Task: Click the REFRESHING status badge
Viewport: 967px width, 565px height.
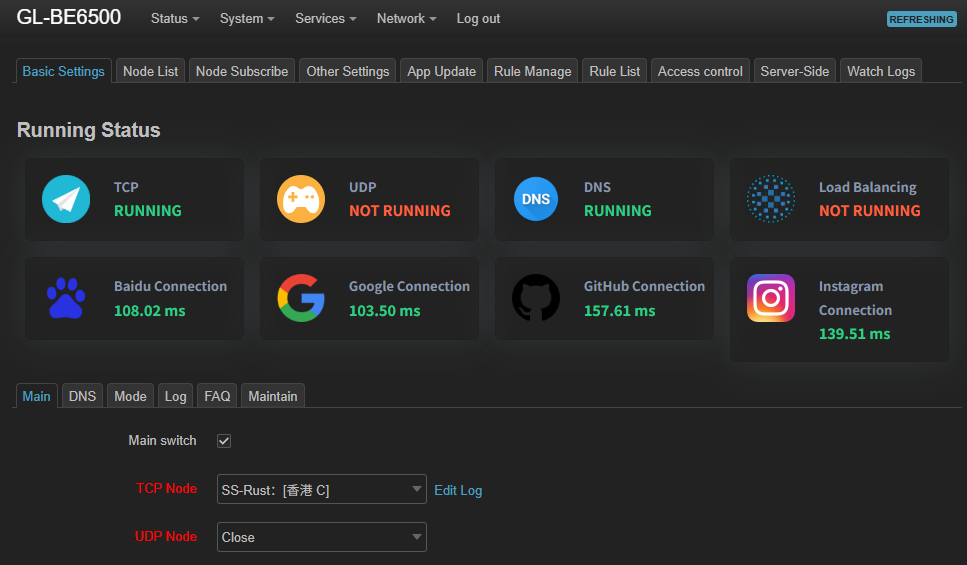Action: point(921,19)
